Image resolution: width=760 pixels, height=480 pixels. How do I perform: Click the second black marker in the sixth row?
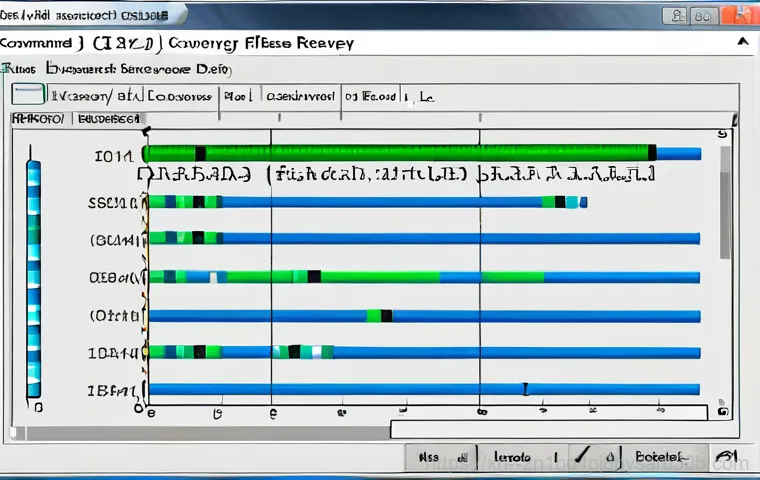click(x=294, y=352)
